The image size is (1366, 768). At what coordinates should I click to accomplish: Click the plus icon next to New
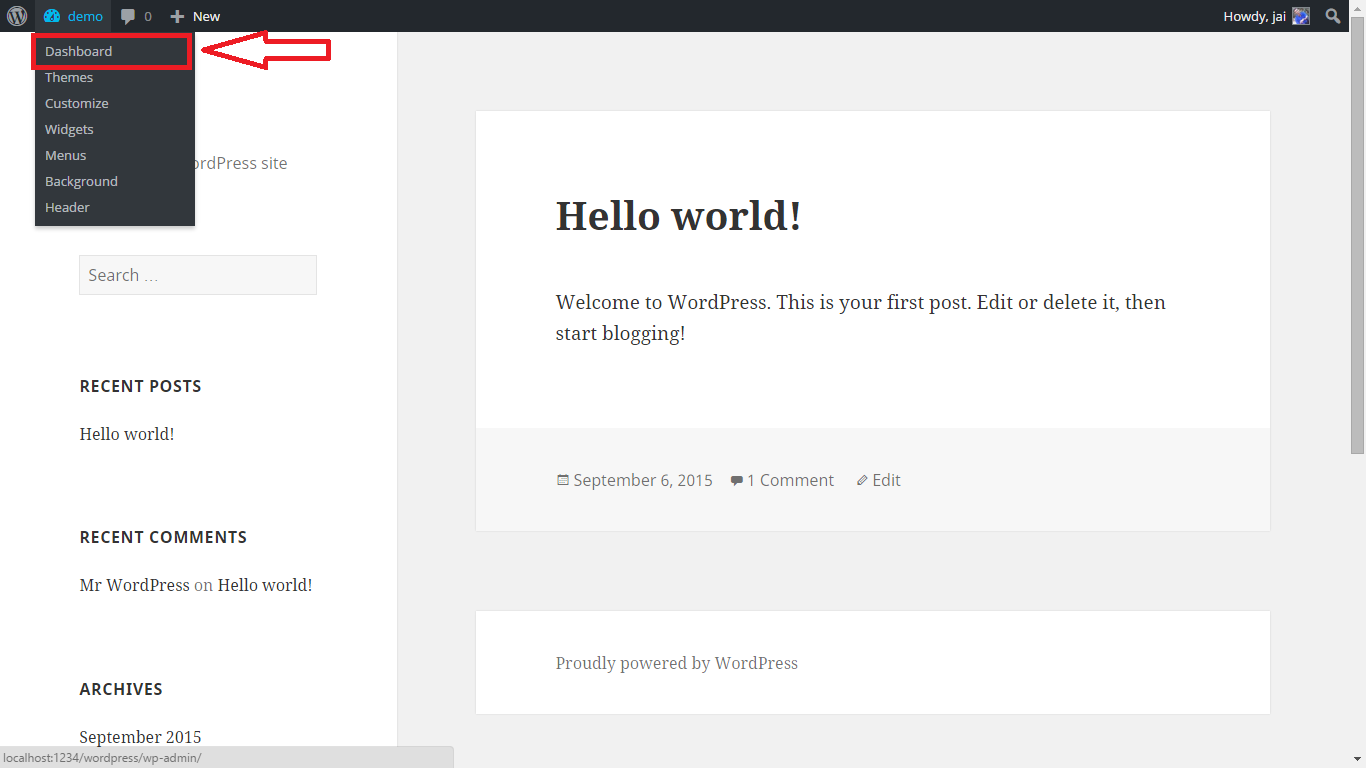click(177, 16)
